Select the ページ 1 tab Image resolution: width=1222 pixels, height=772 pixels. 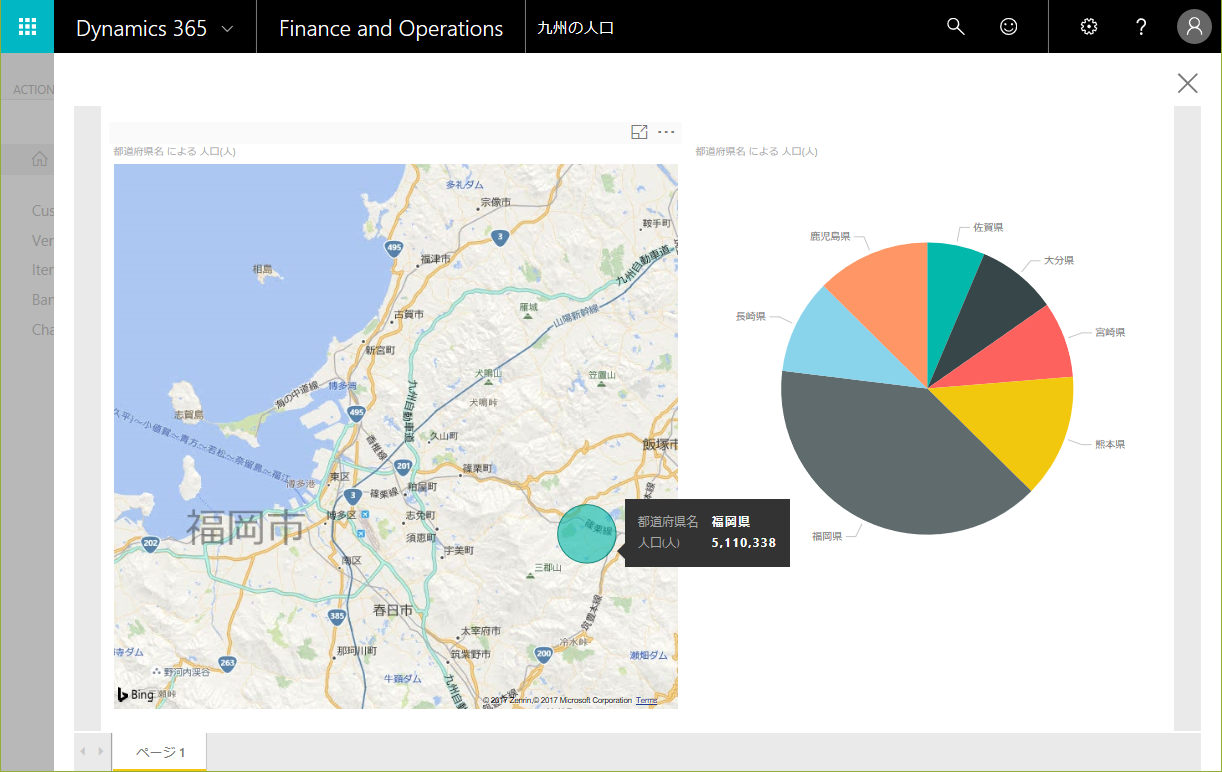click(160, 752)
